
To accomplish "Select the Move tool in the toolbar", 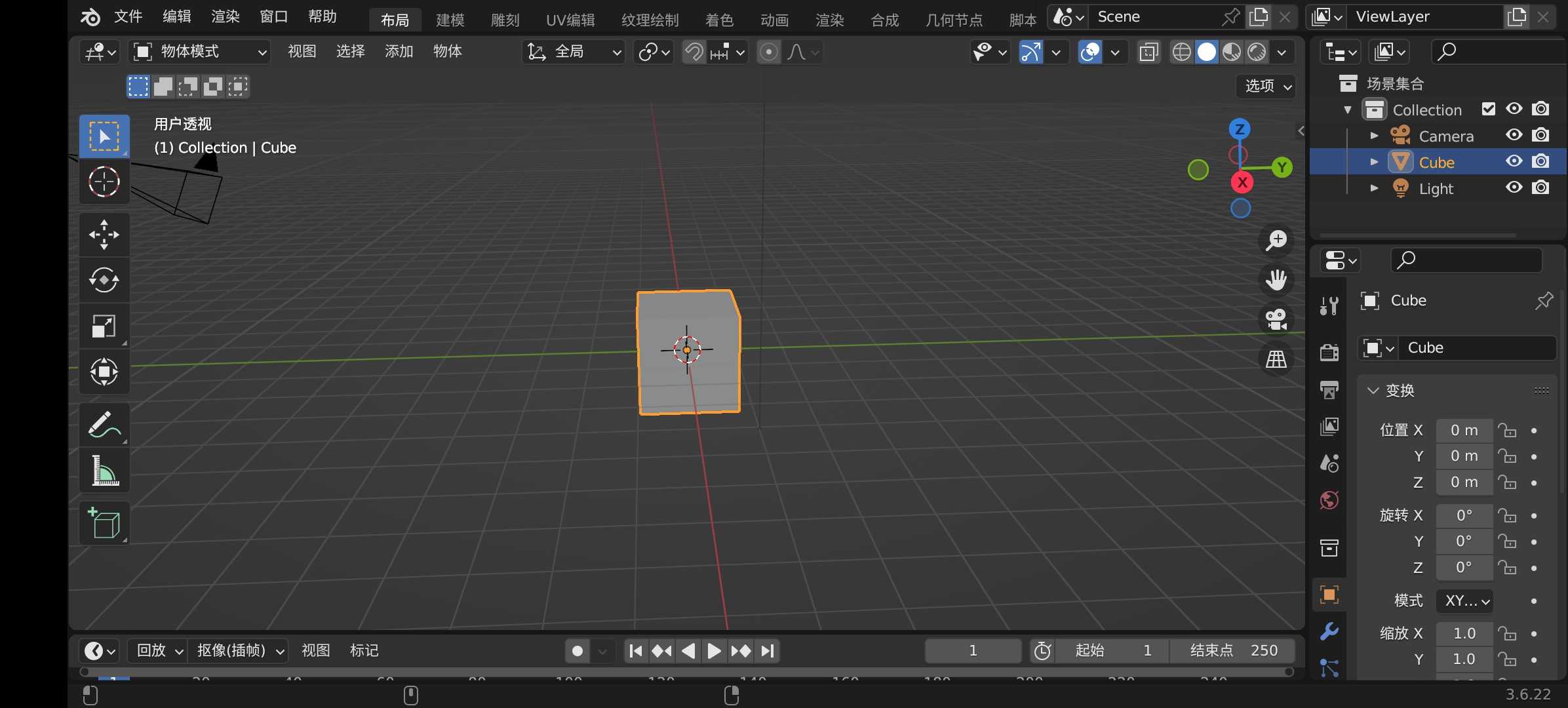I will click(x=104, y=235).
